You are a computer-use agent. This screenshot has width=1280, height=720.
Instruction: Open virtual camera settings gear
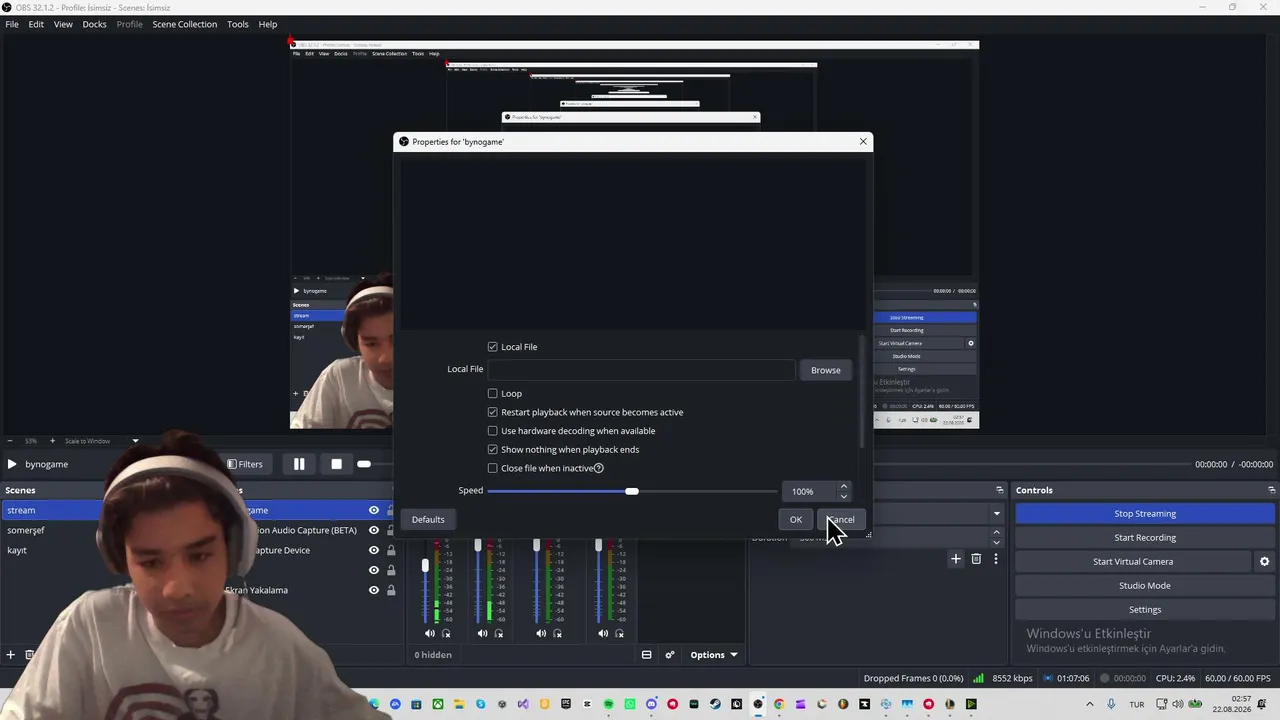(1264, 562)
